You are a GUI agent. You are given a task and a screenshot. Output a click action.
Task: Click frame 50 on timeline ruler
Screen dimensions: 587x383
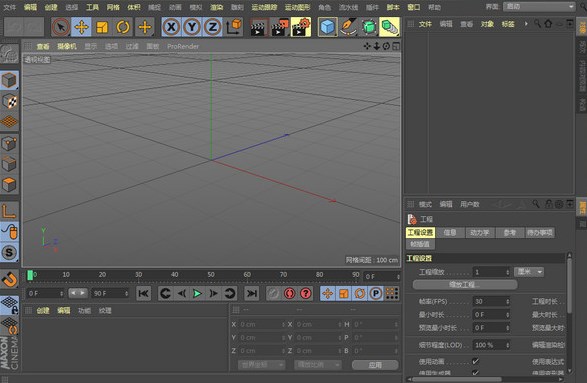click(211, 275)
